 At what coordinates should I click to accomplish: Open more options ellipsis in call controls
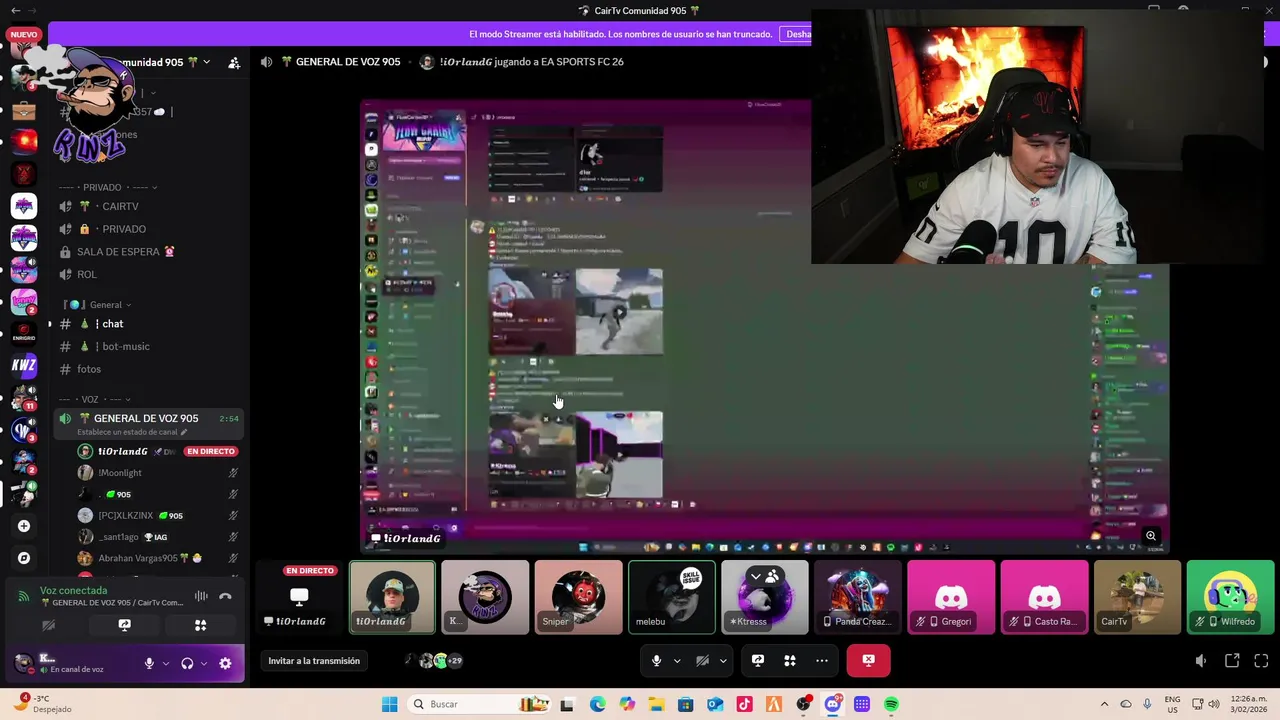pyautogui.click(x=822, y=660)
